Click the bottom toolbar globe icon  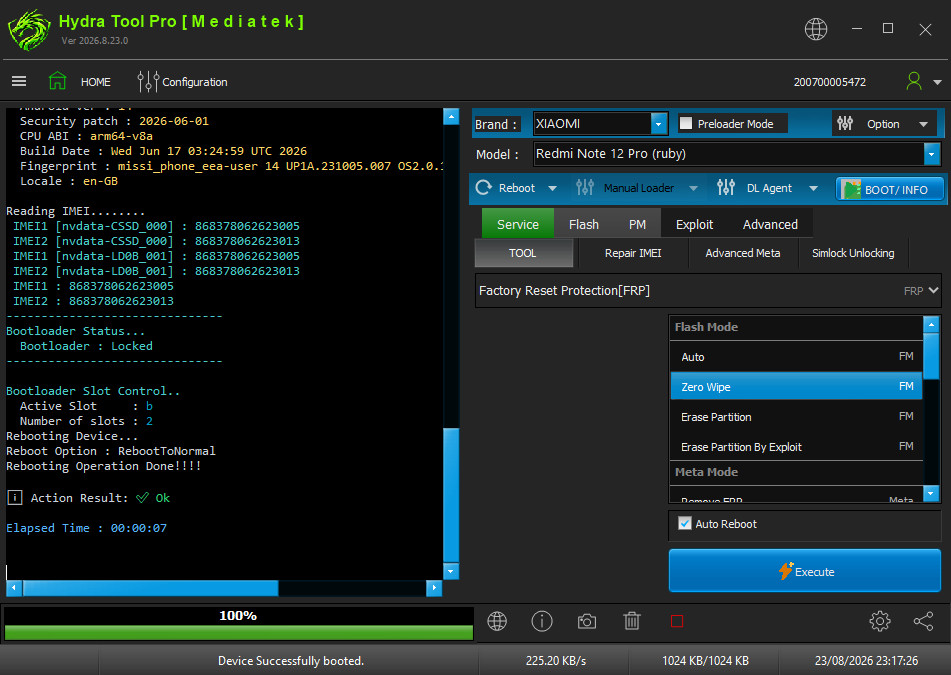pyautogui.click(x=497, y=621)
